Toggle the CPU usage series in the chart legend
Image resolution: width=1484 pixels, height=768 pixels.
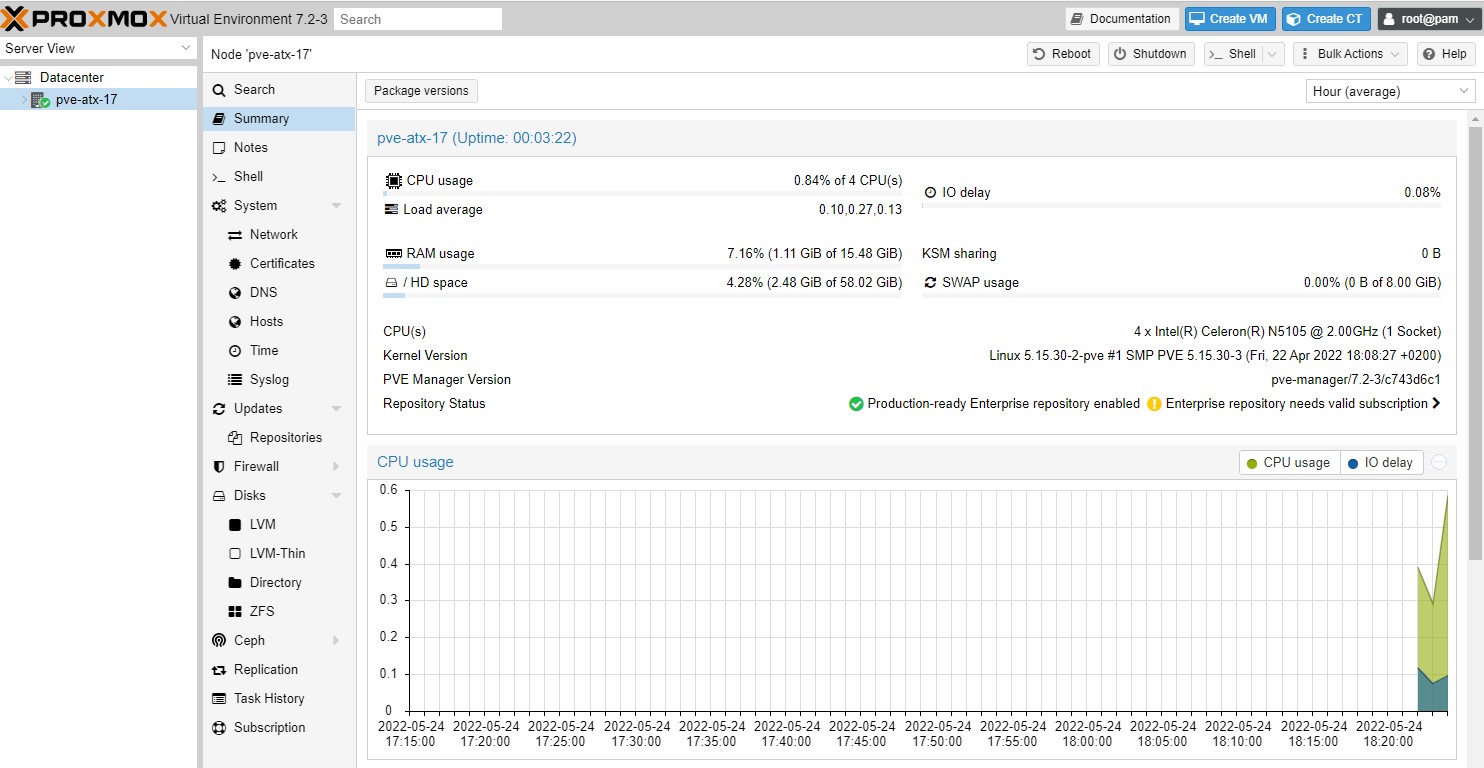tap(1289, 462)
